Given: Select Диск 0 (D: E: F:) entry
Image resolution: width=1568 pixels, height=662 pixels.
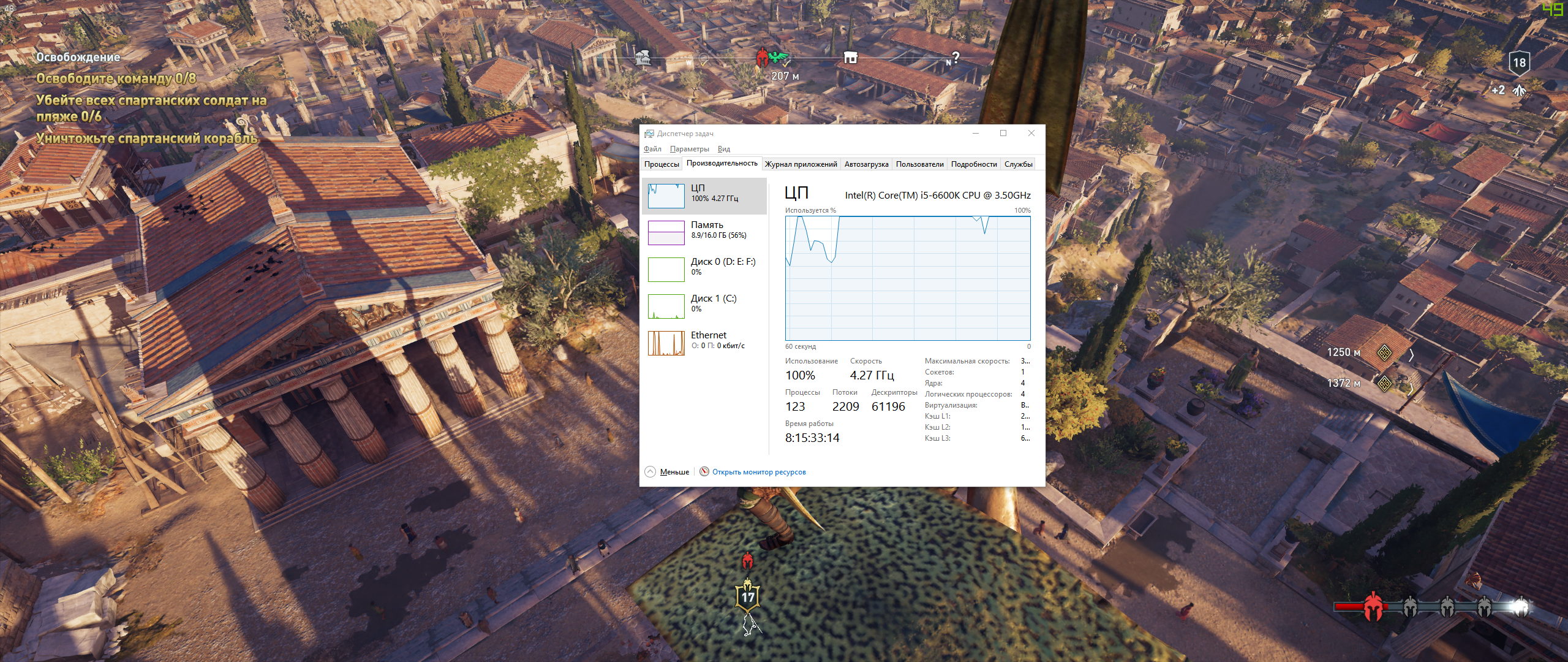Looking at the screenshot, I should coord(704,270).
